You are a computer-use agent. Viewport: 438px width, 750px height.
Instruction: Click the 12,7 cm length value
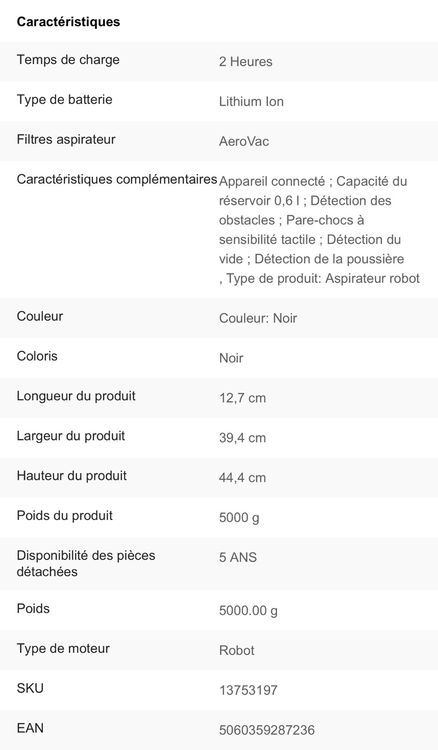(242, 398)
